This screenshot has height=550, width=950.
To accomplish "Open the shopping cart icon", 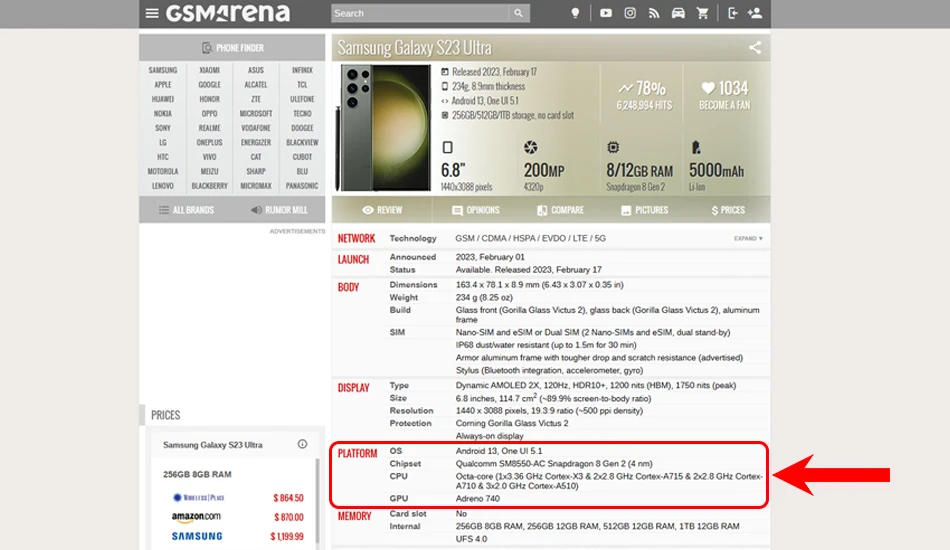I will [x=702, y=13].
